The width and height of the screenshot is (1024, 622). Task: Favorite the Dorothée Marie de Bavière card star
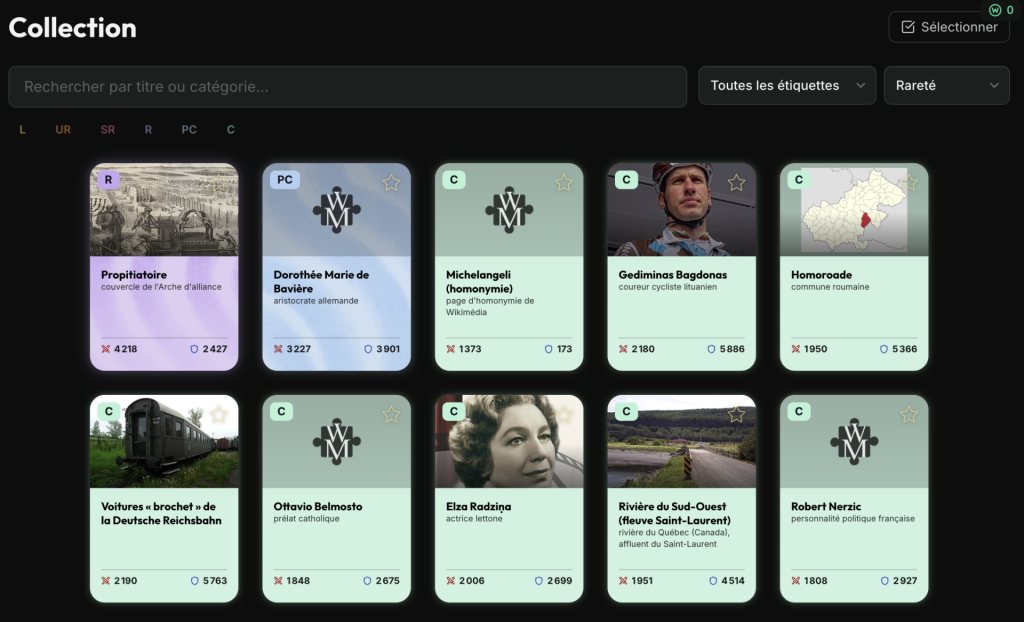[x=391, y=182]
